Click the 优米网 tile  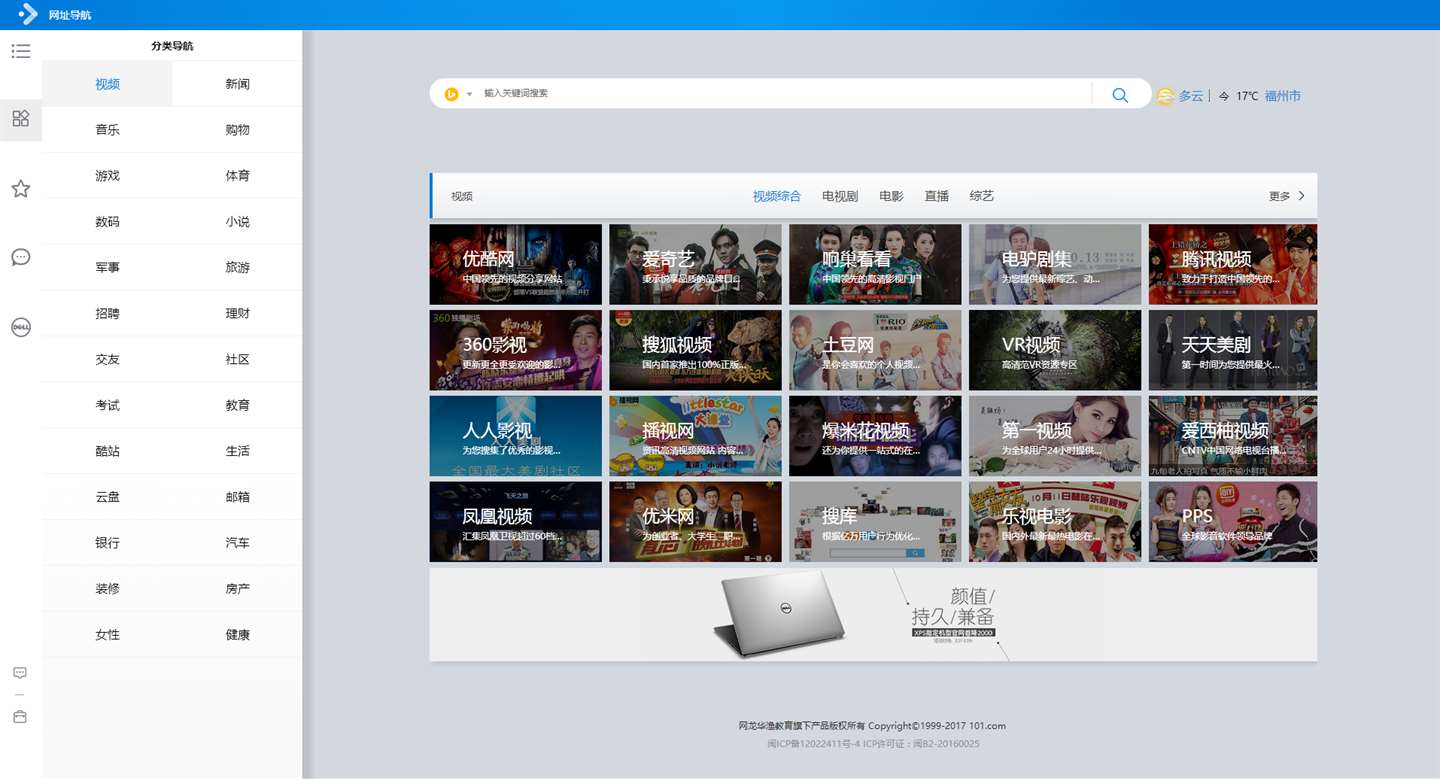click(695, 522)
